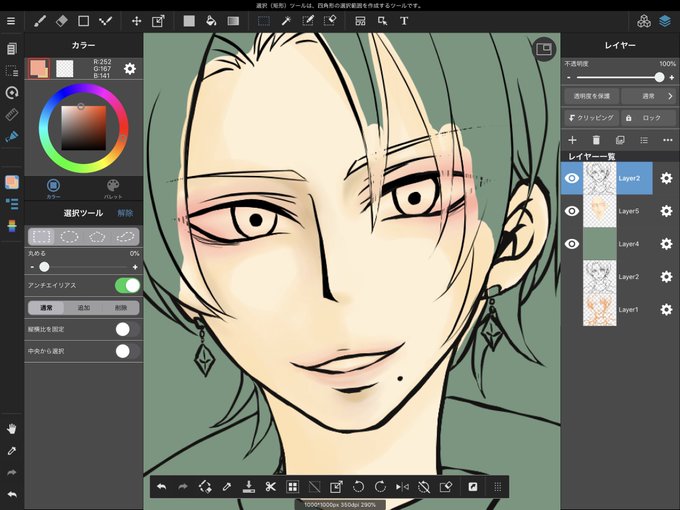Open the hamburger main menu
This screenshot has width=680, height=510.
[x=11, y=21]
